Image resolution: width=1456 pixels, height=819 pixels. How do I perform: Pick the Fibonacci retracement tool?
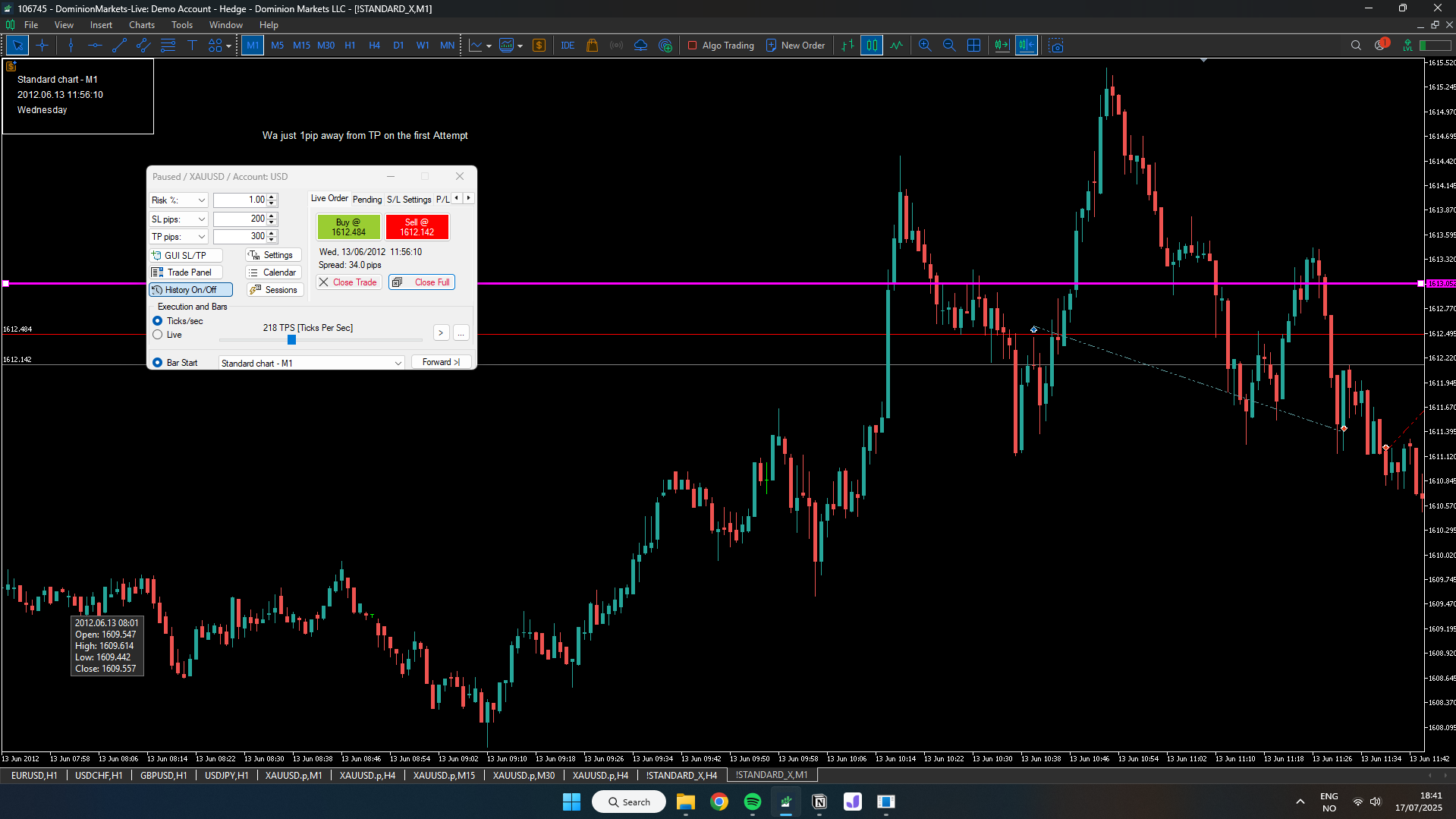(x=168, y=46)
